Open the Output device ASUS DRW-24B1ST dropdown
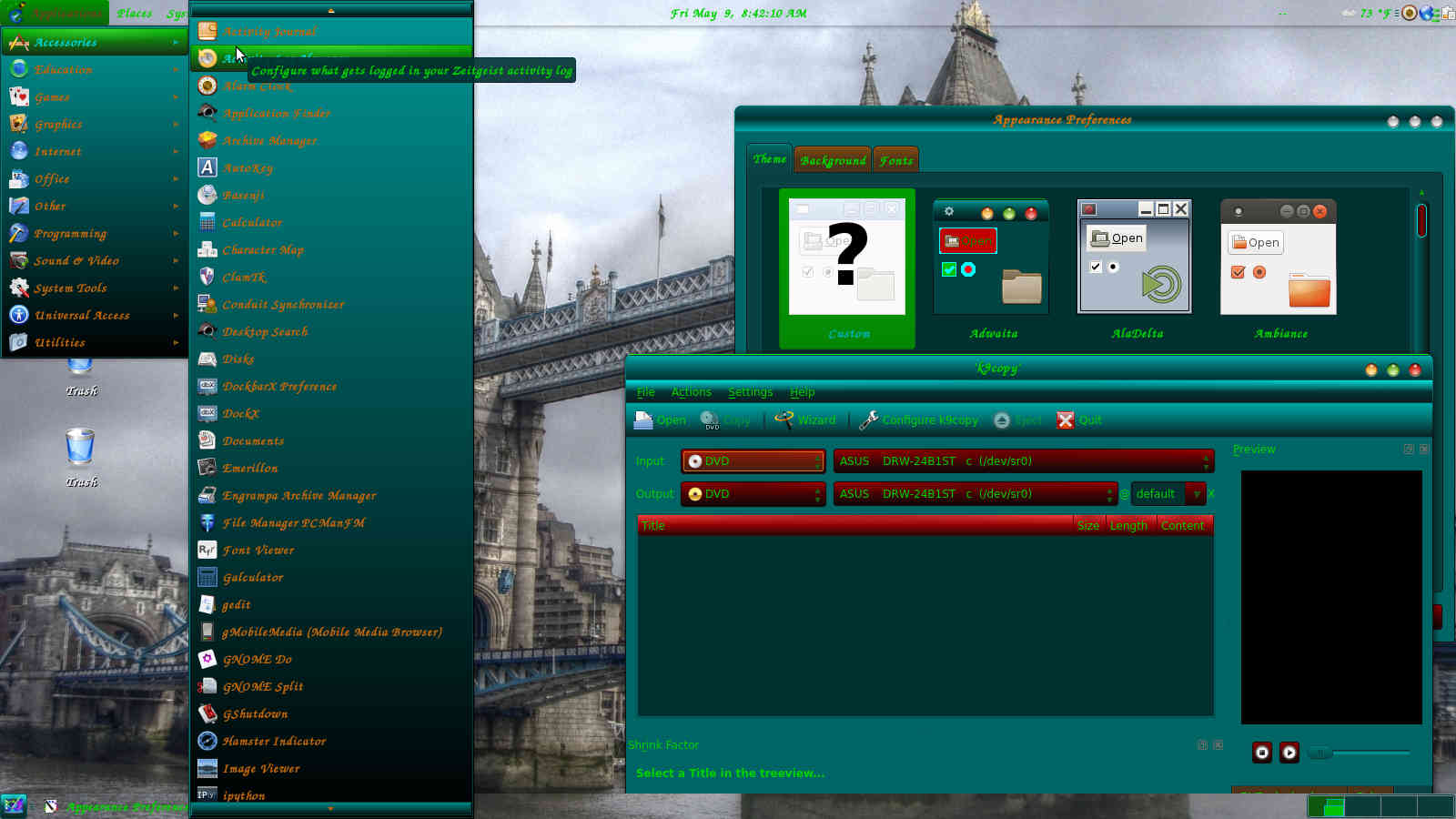1456x819 pixels. click(976, 494)
